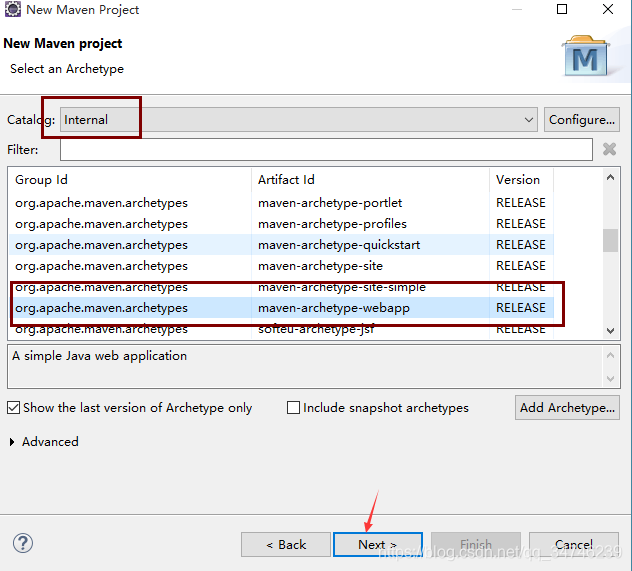Select the maven-archetype-quickstart row
Image resolution: width=632 pixels, height=571 pixels.
(281, 245)
